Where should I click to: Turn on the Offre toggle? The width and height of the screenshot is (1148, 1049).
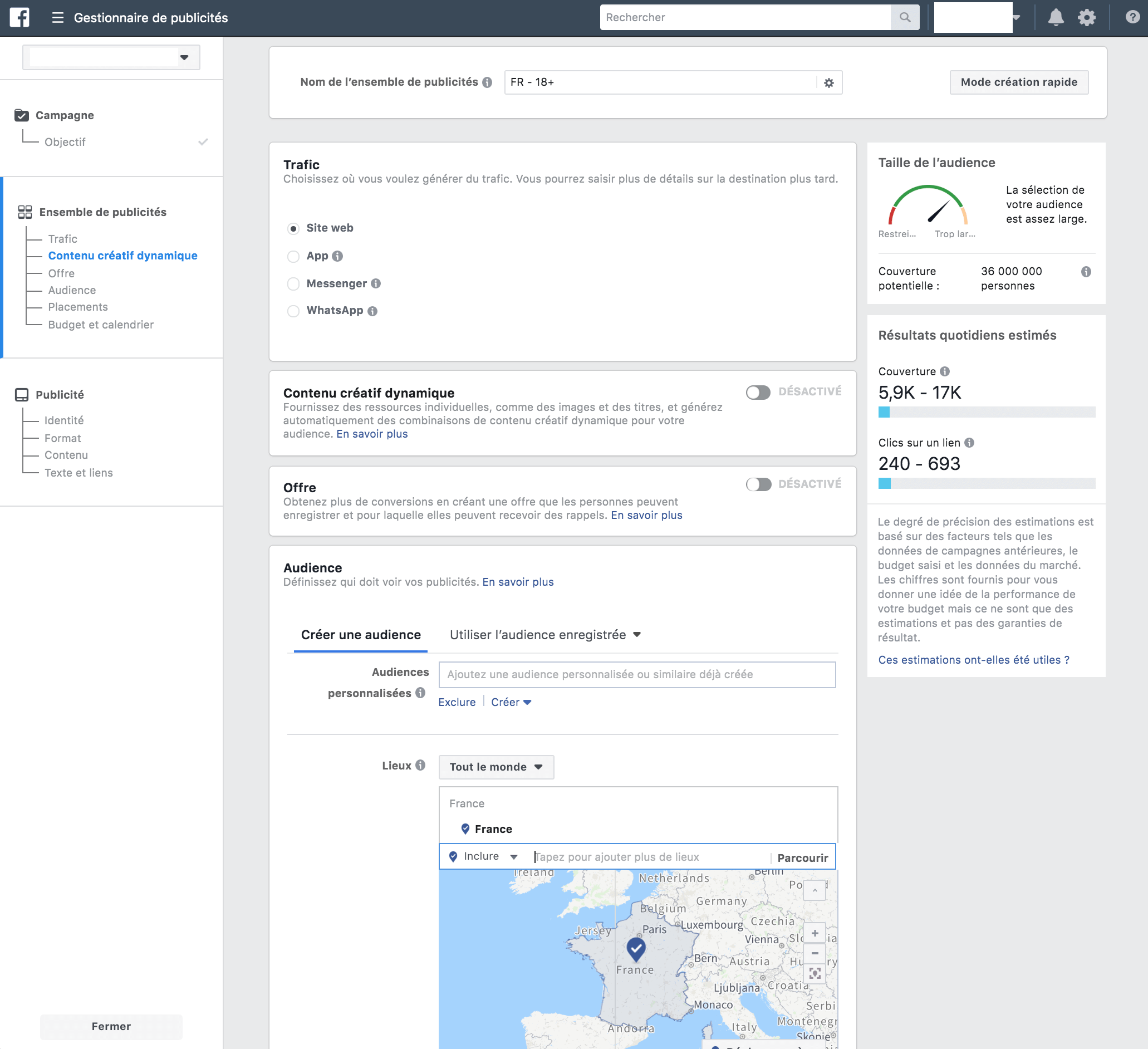point(758,484)
